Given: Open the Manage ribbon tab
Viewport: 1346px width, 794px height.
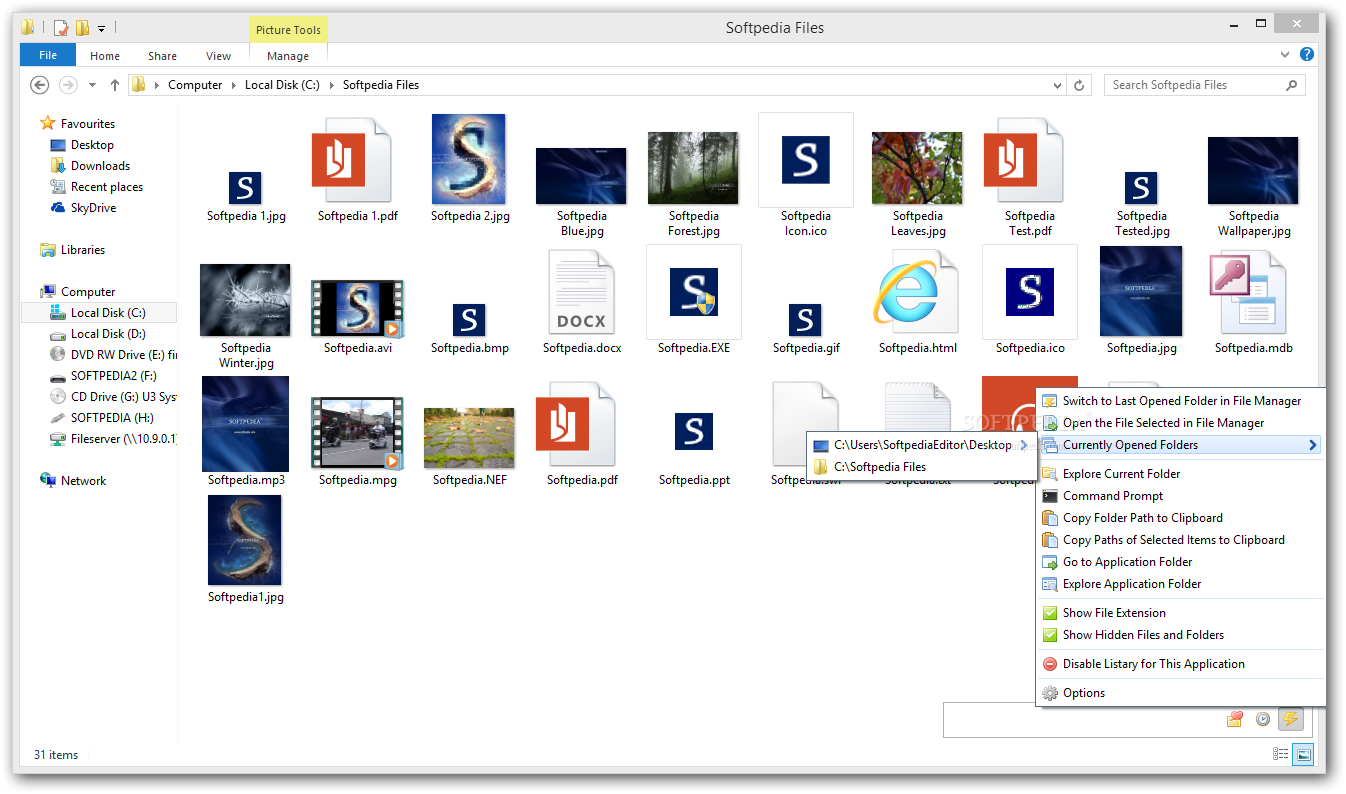Looking at the screenshot, I should pyautogui.click(x=288, y=56).
